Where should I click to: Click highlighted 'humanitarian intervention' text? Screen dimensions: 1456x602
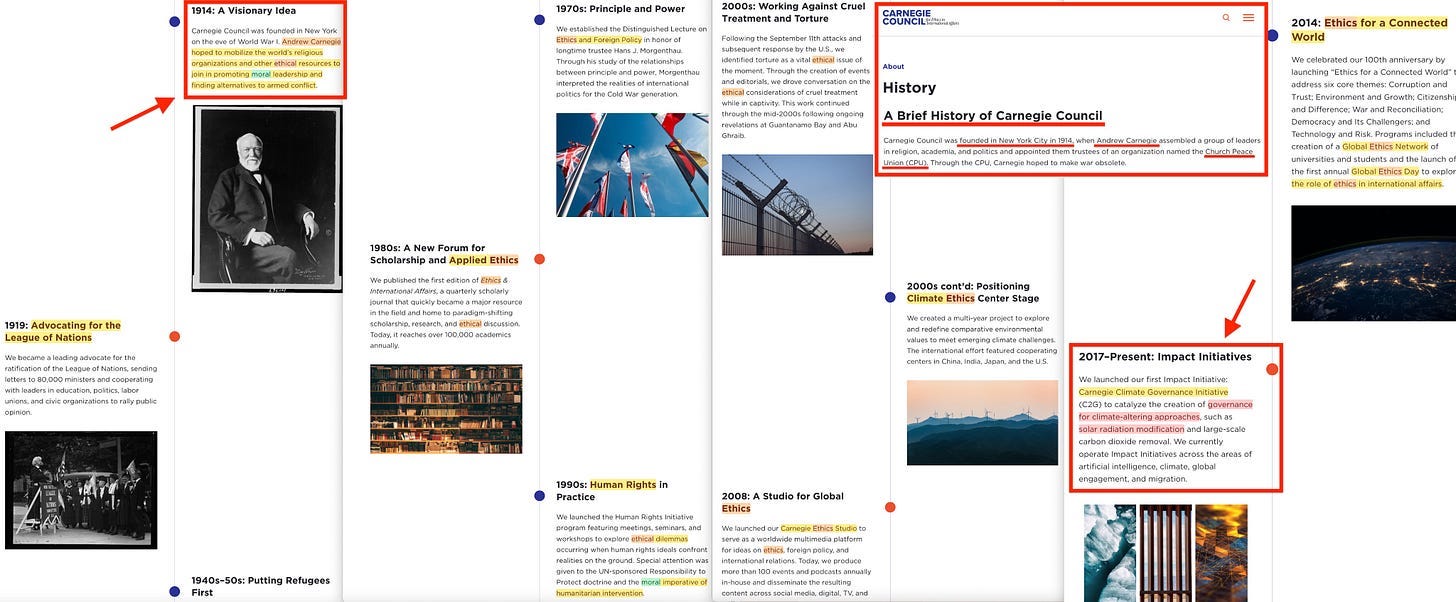(599, 593)
